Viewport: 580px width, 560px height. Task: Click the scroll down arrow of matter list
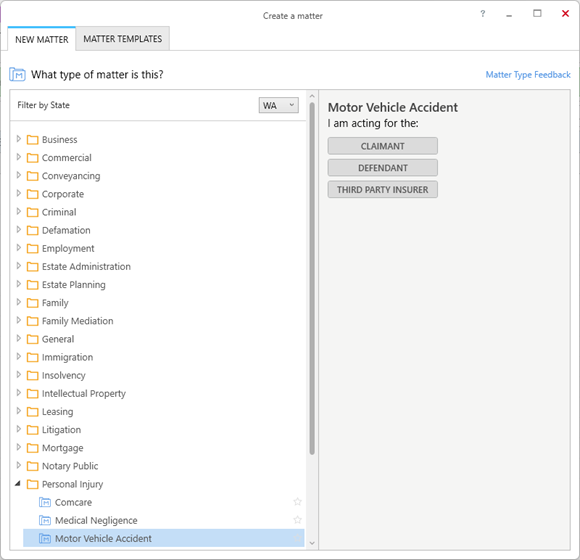tap(312, 543)
